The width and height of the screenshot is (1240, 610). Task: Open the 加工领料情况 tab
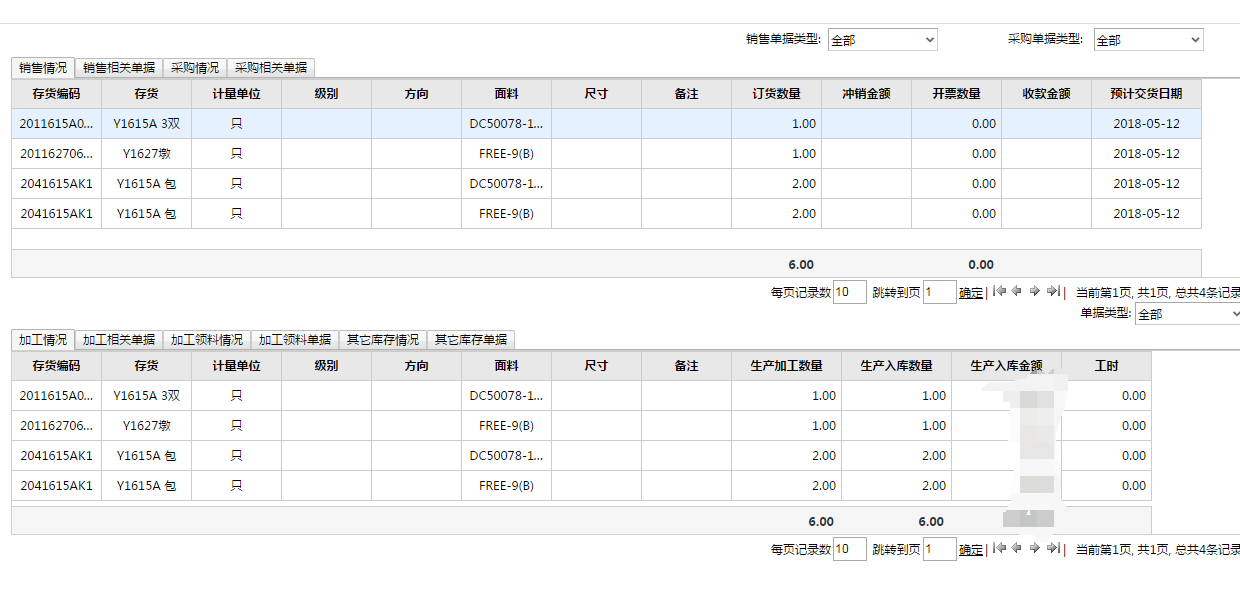pyautogui.click(x=207, y=340)
